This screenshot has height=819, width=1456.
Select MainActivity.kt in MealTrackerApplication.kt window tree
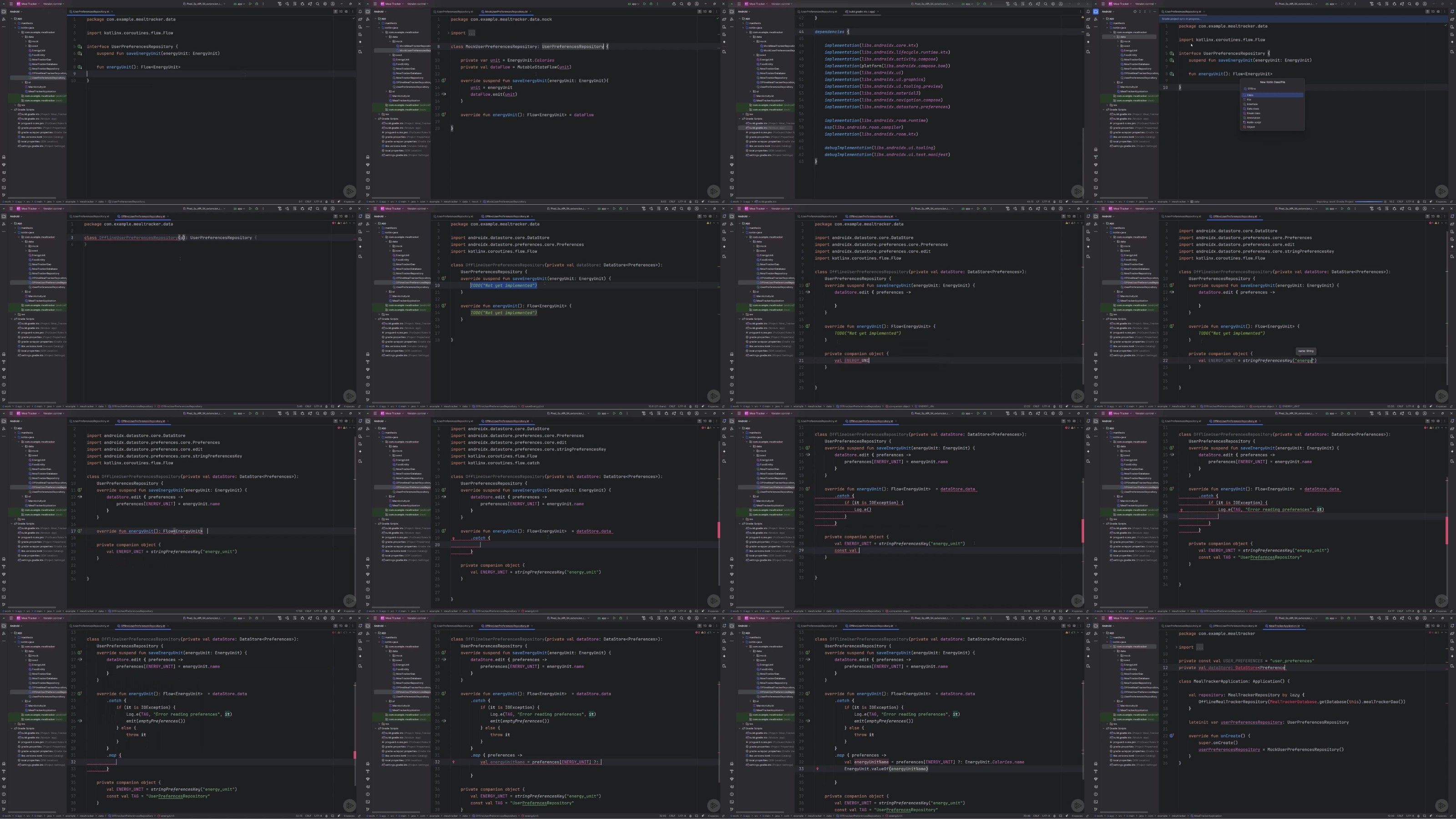tap(1127, 706)
